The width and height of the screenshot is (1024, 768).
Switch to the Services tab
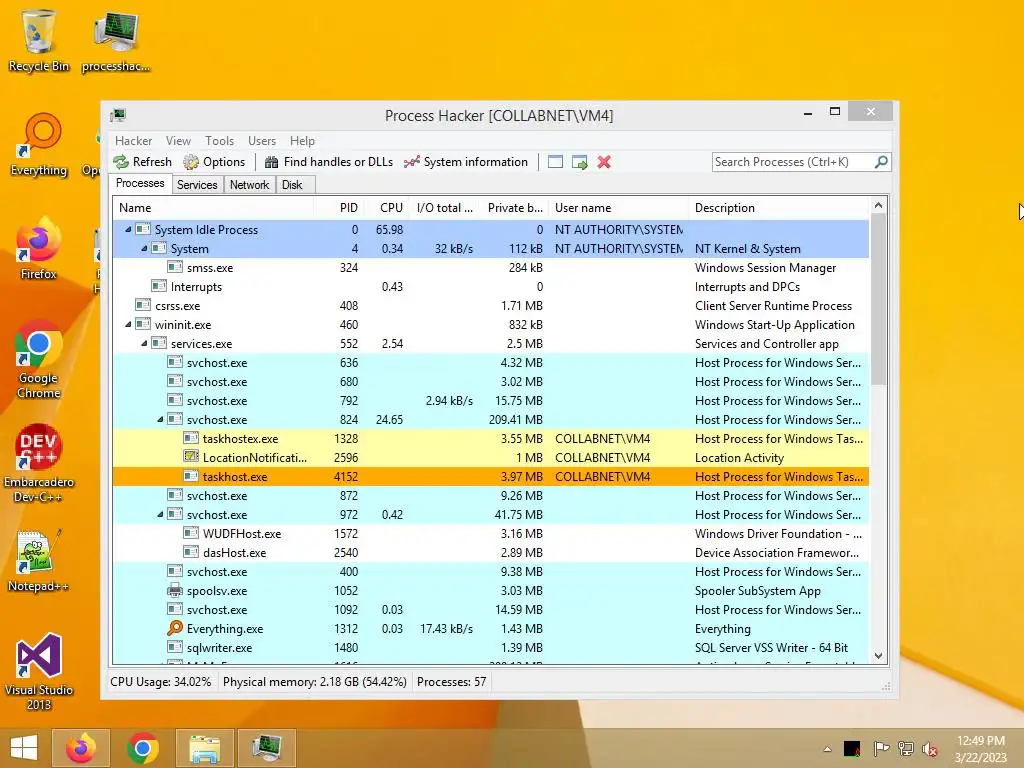pos(197,185)
